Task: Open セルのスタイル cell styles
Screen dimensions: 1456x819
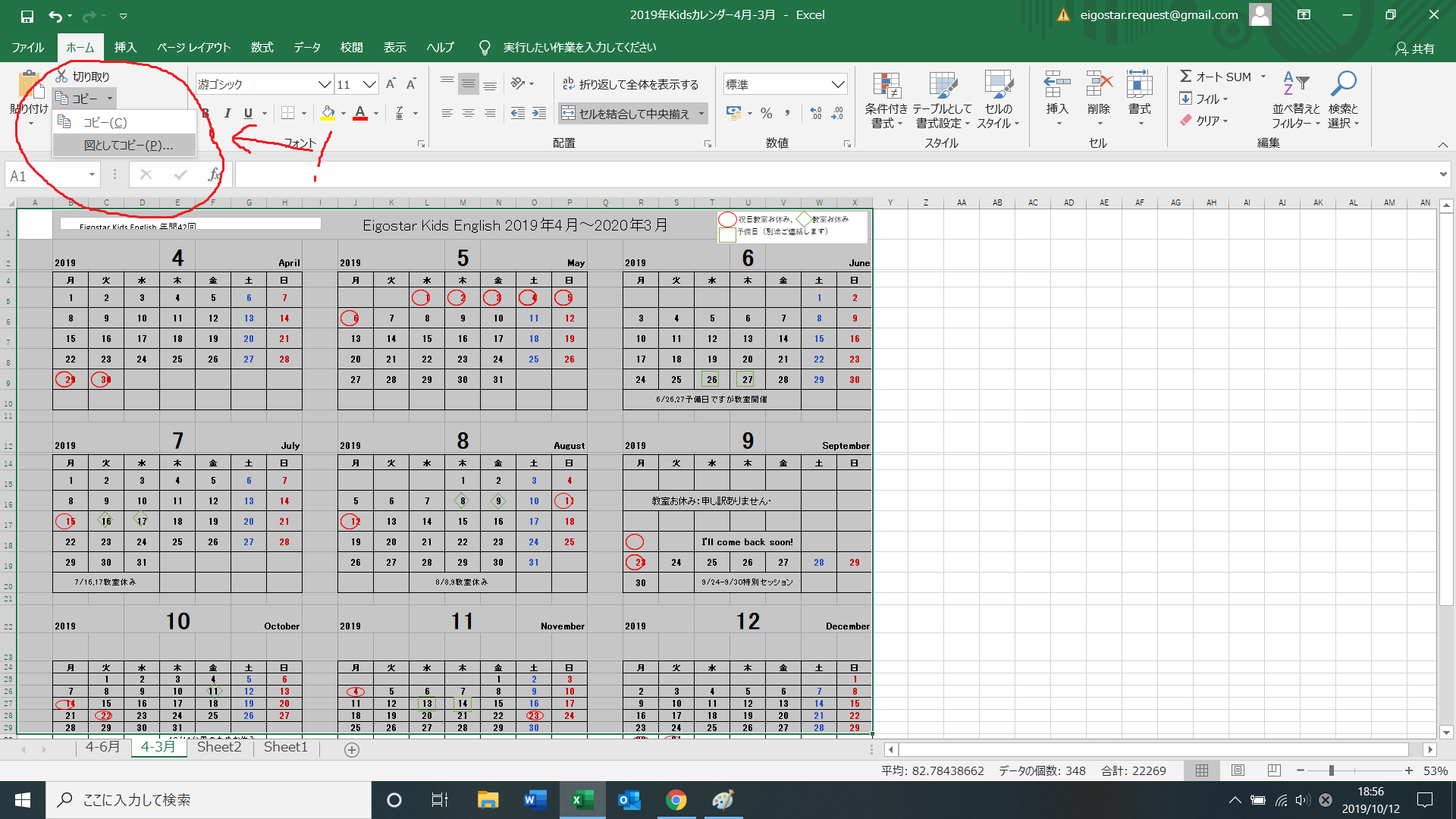Action: pos(999,100)
